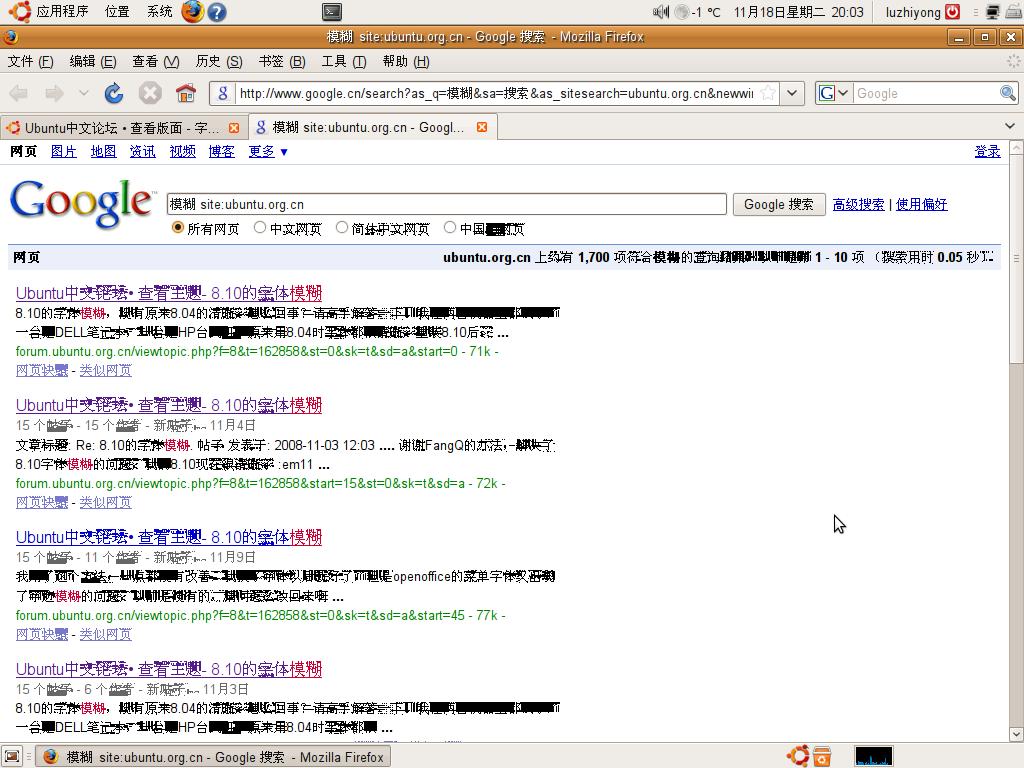Select the 中文网页 radio option

coord(260,227)
